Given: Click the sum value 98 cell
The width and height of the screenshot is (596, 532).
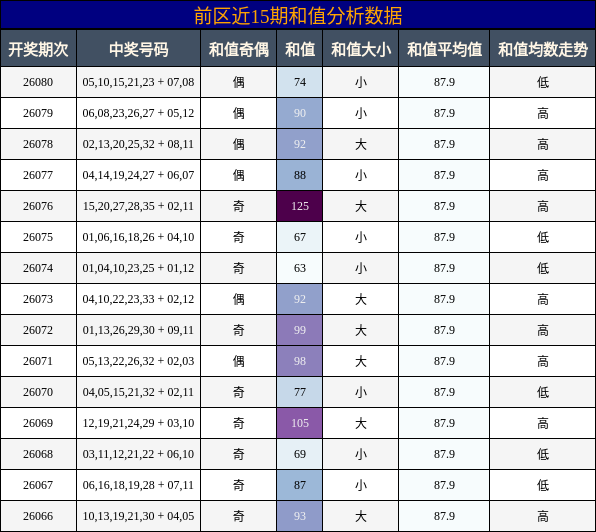Looking at the screenshot, I should pos(300,361).
